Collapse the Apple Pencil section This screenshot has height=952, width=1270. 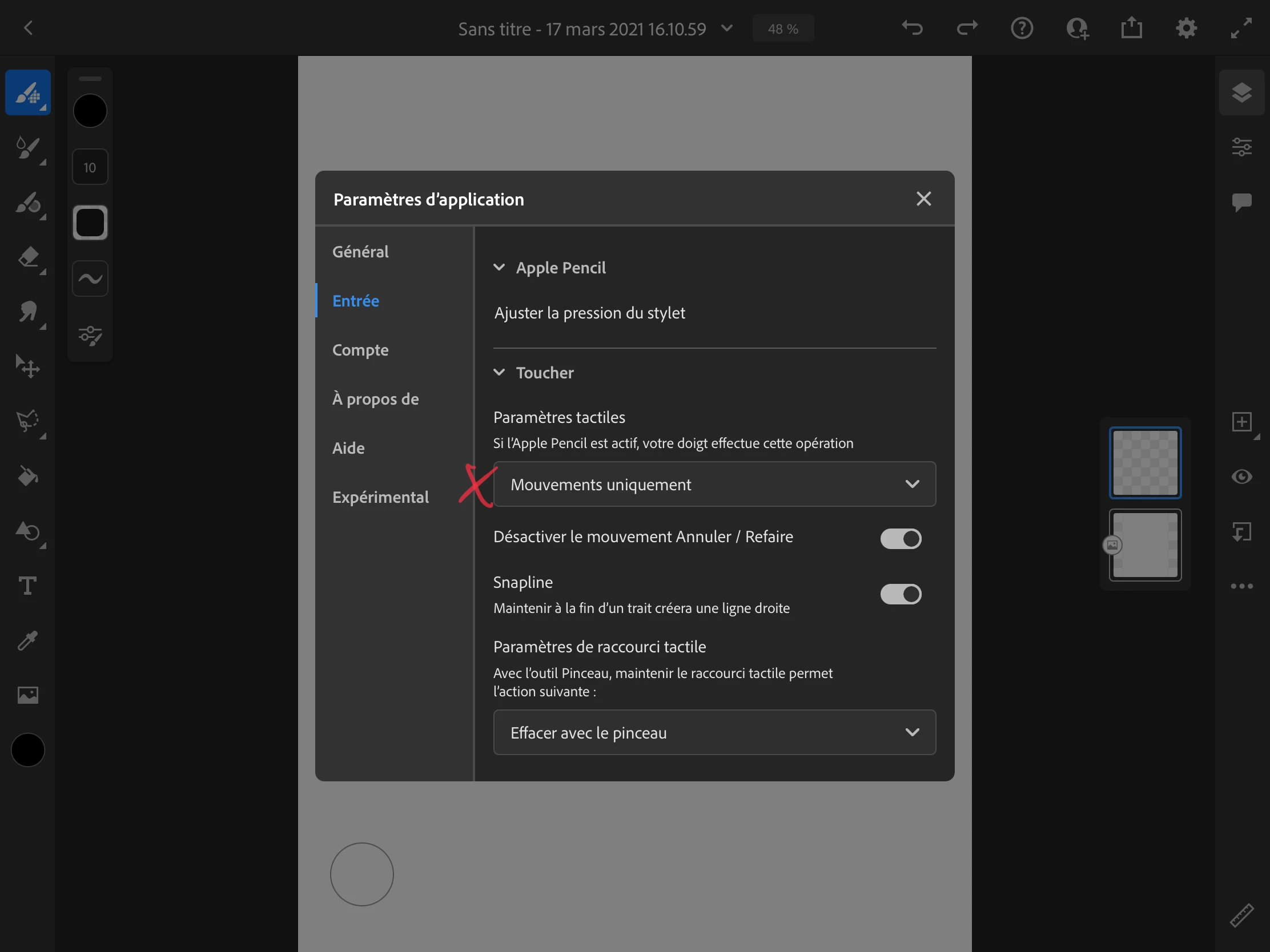(x=500, y=268)
